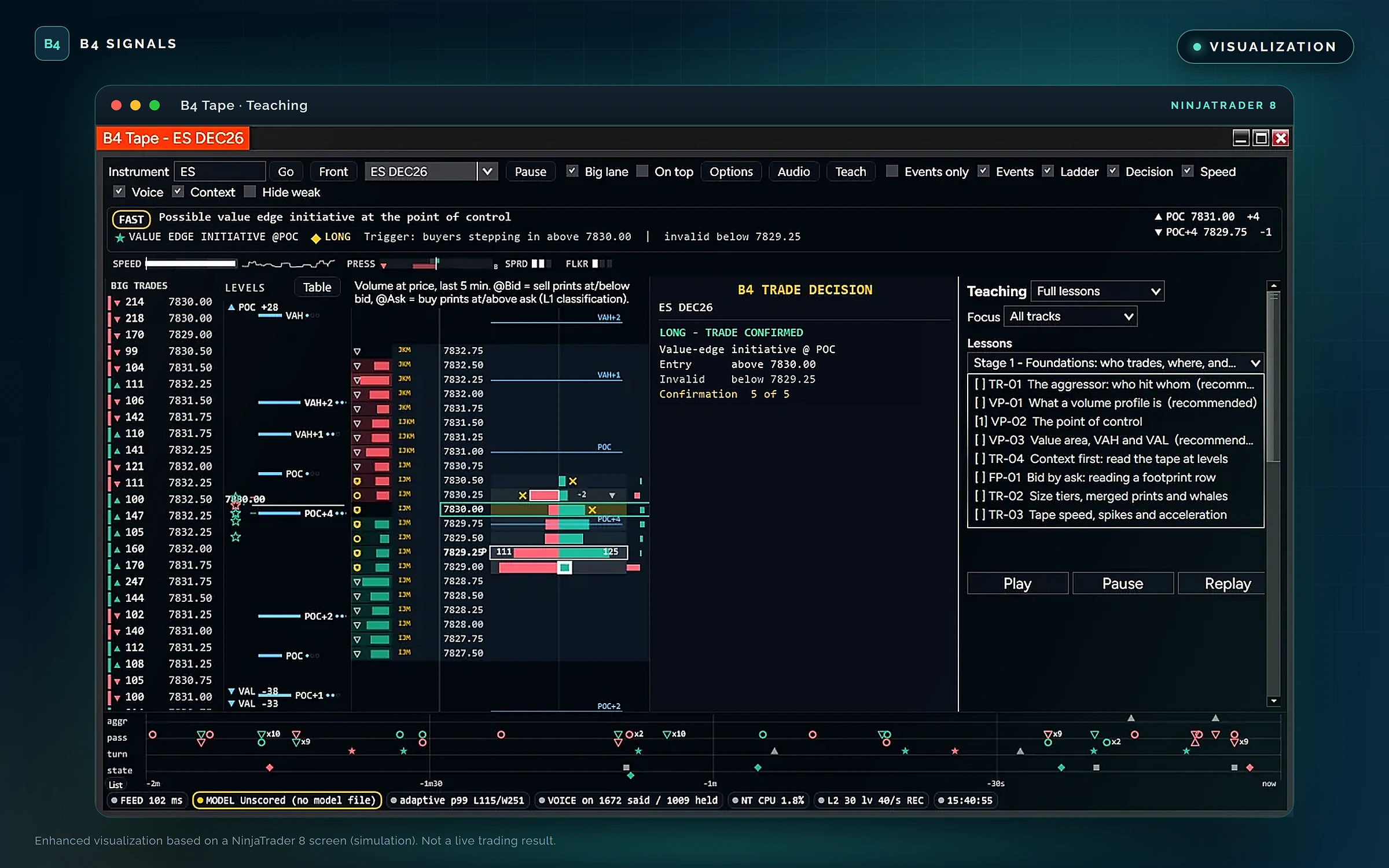Click the sell arrow for 214 at 7830.00
The width and height of the screenshot is (1389, 868).
pyautogui.click(x=117, y=303)
